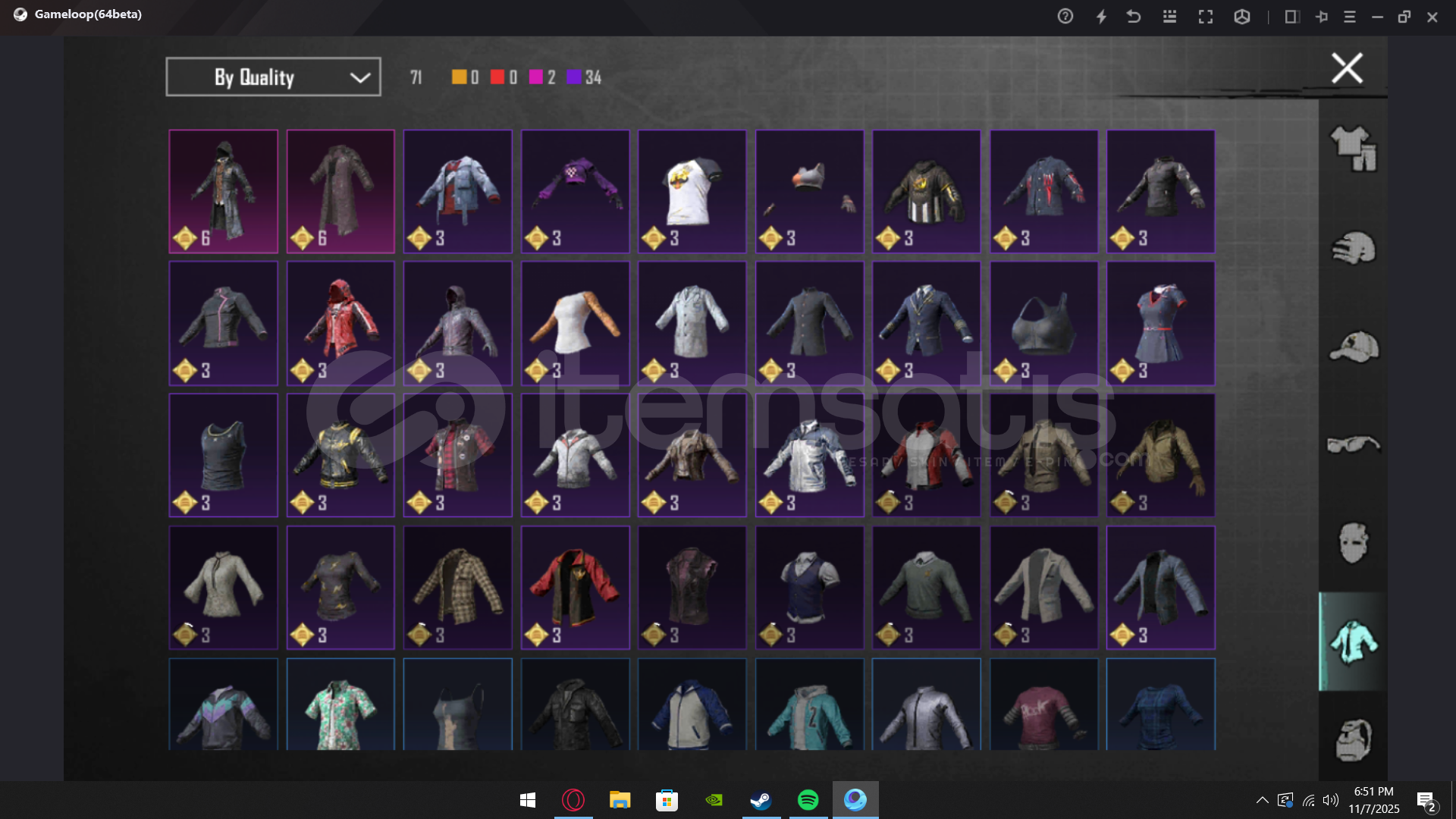Screen dimensions: 1456x819
Task: Click the dropdown chevron arrow next to By Quality
Action: (359, 77)
